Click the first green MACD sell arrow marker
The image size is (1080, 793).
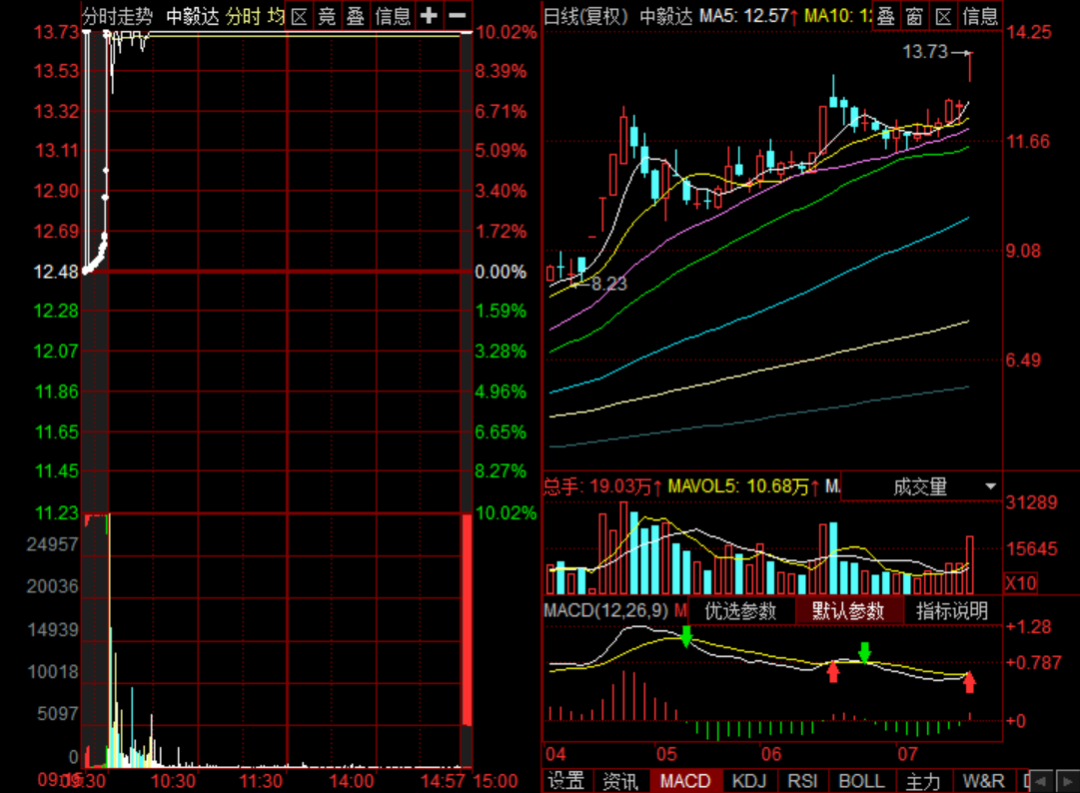pos(686,636)
